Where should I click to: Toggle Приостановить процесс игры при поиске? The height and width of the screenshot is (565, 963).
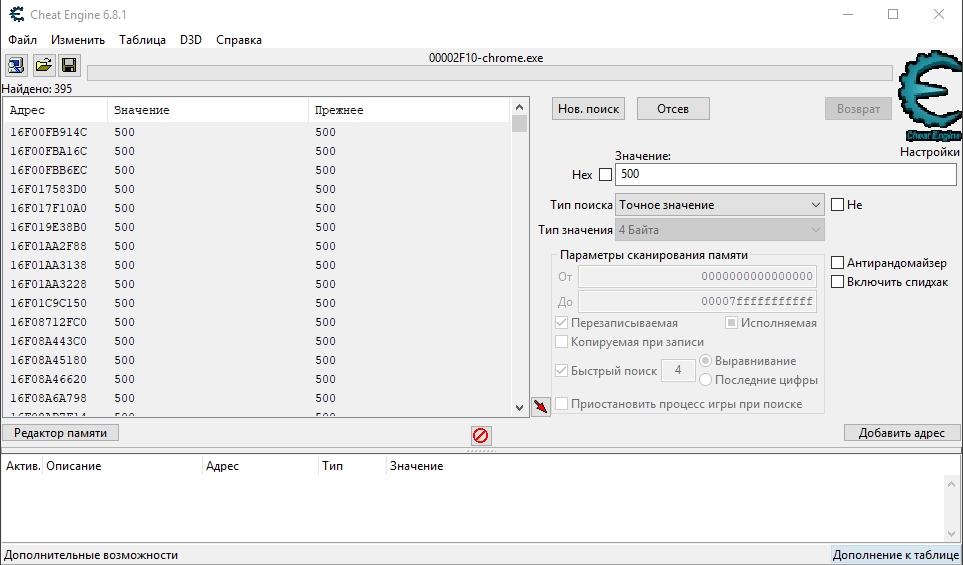(x=561, y=404)
